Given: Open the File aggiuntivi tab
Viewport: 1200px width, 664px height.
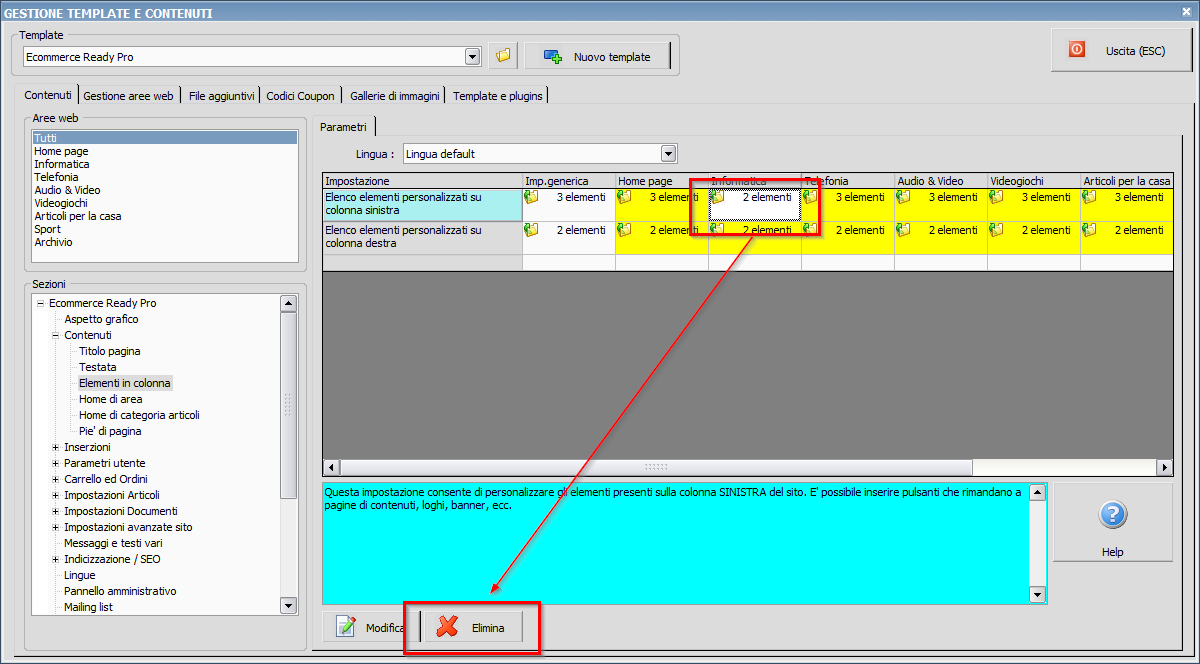Looking at the screenshot, I should 221,96.
